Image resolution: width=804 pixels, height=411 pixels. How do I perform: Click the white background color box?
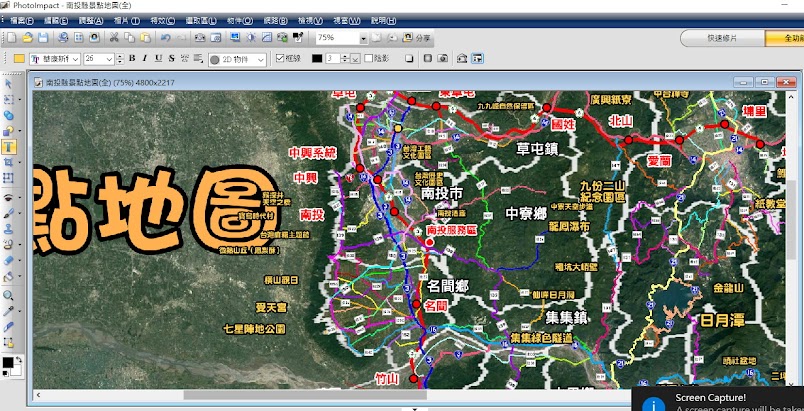tap(16, 370)
